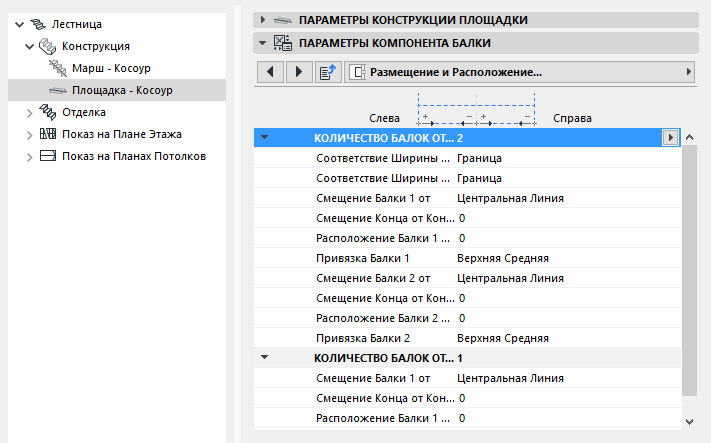The image size is (711, 443).
Task: Click the vertical scrollbar thumb
Action: [690, 271]
